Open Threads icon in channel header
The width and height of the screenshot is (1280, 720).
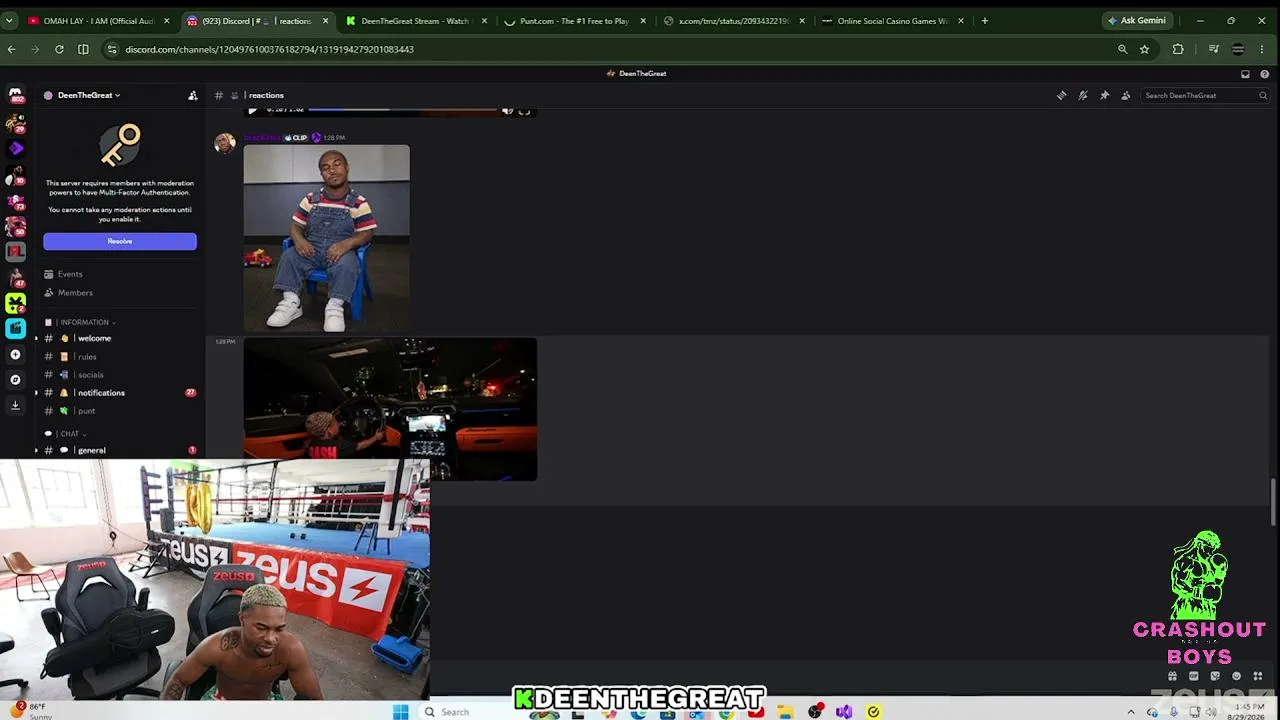point(1062,96)
